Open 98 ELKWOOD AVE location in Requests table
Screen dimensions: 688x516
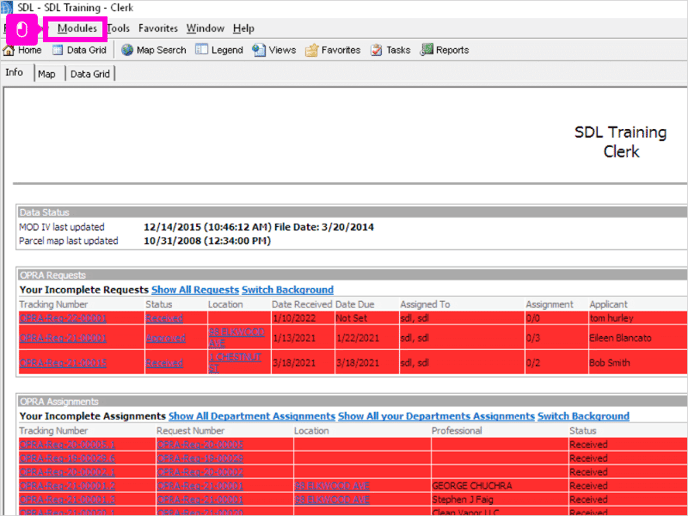236,337
